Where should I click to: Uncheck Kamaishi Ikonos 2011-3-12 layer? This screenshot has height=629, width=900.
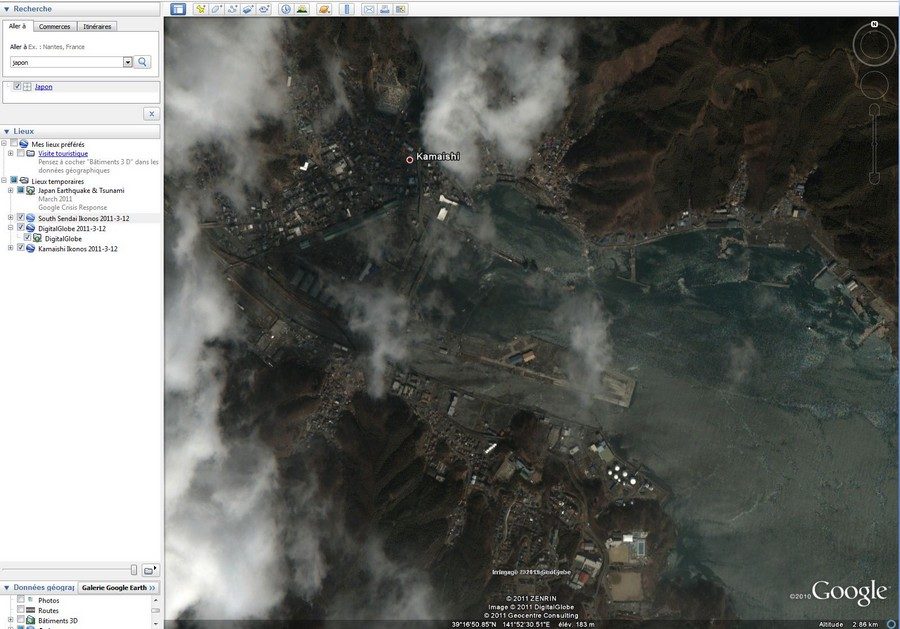click(21, 248)
